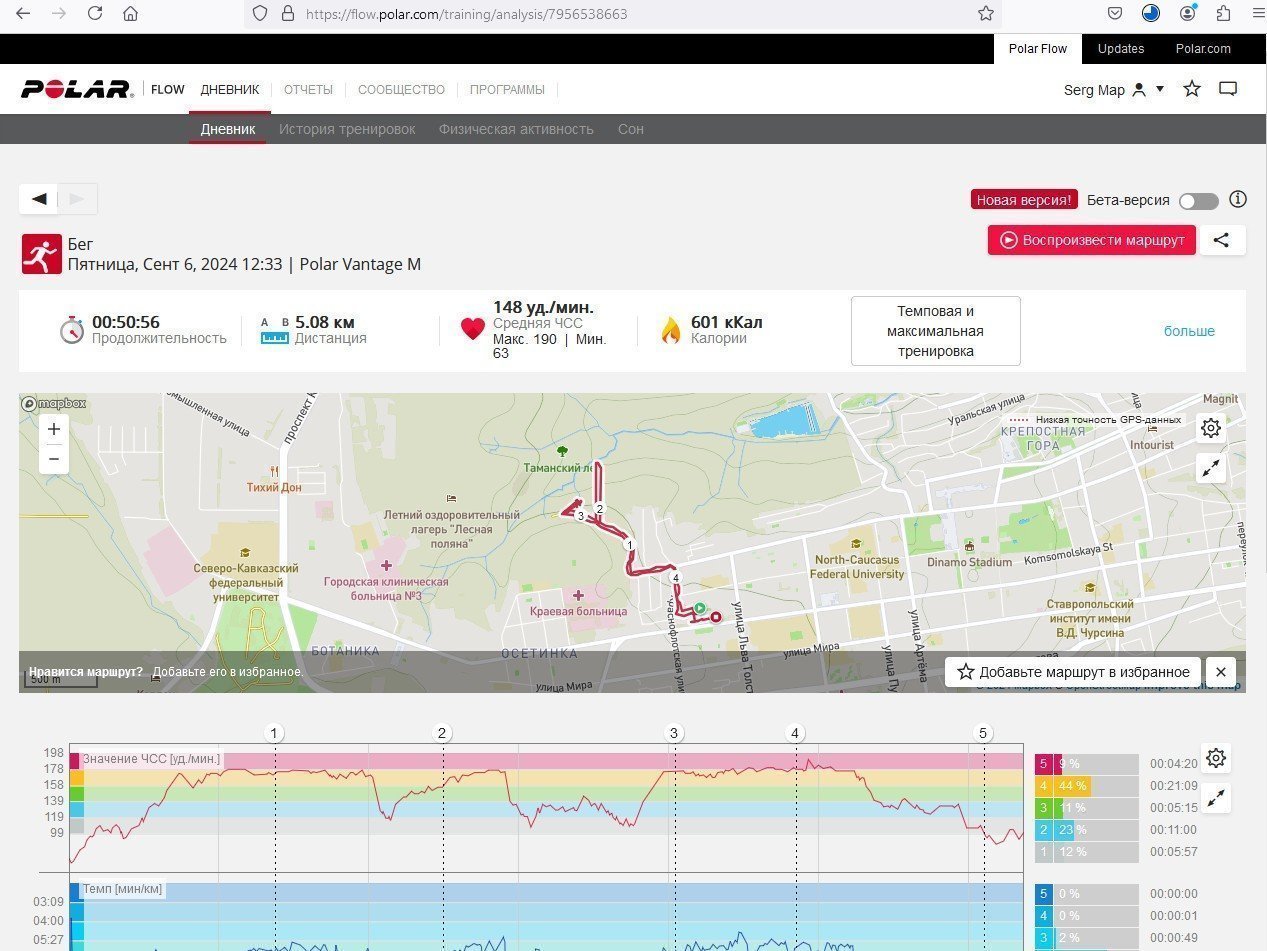Open Serg Map profile dropdown

1114,90
